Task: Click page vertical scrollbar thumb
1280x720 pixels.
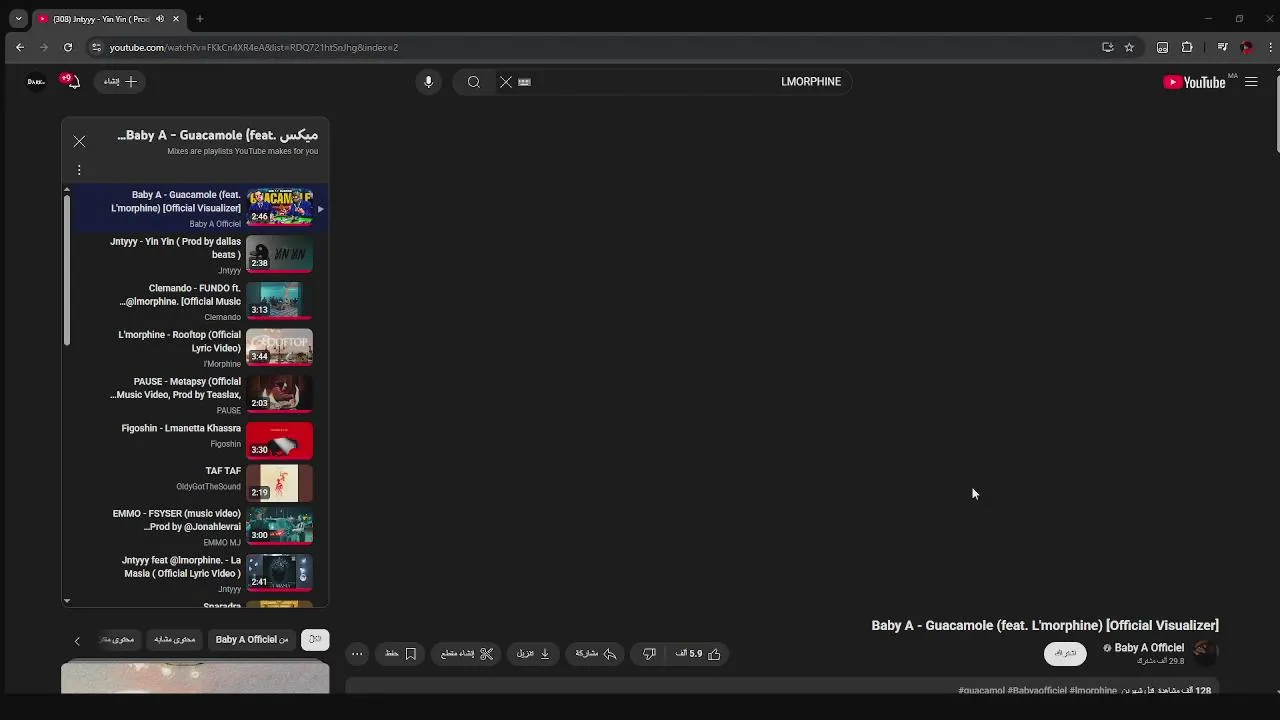Action: pos(1277,112)
